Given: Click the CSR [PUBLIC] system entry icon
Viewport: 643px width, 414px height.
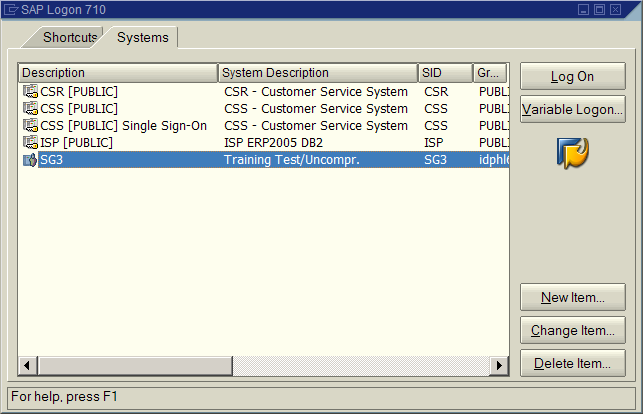Looking at the screenshot, I should [x=30, y=91].
